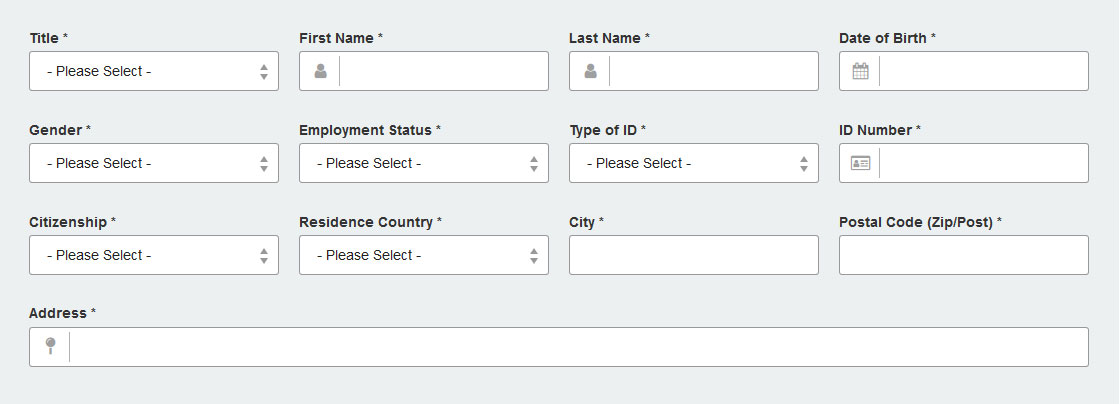Expand the Residence Country dropdown

click(x=424, y=255)
